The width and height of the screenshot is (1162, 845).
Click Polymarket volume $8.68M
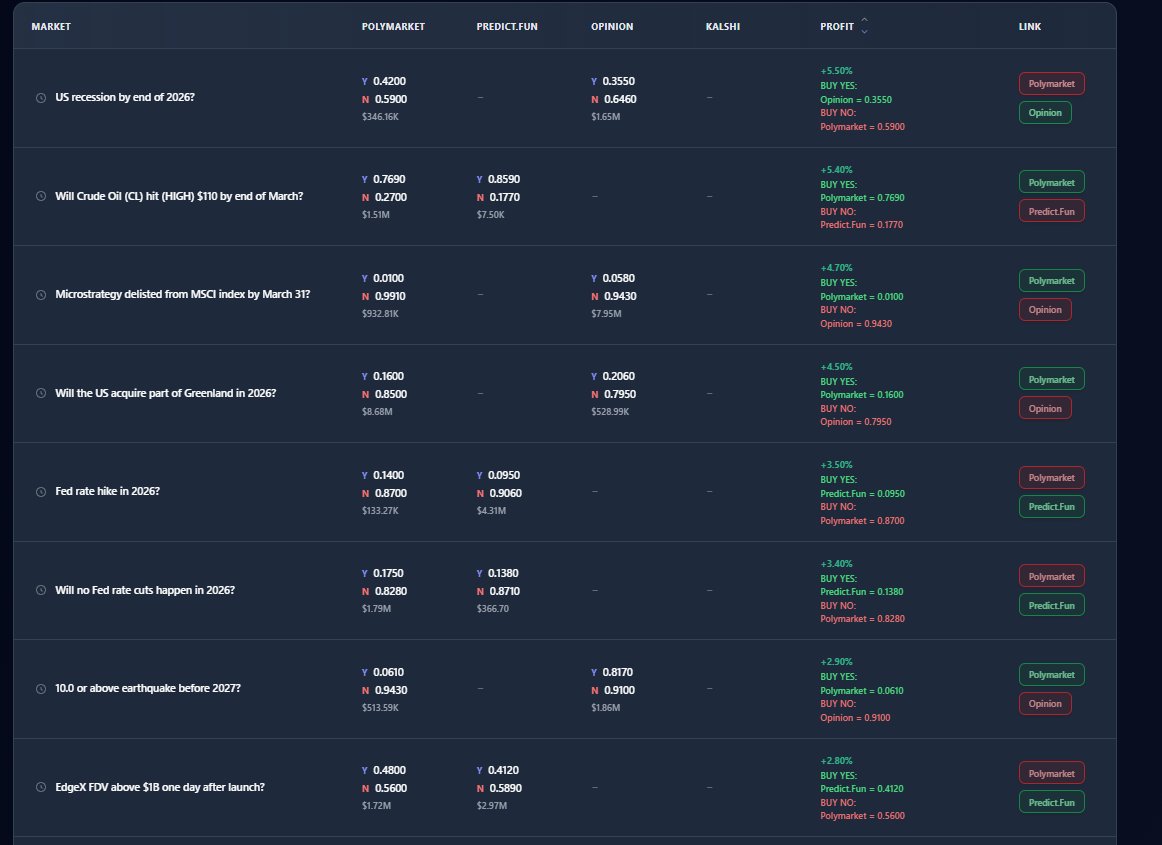click(377, 412)
